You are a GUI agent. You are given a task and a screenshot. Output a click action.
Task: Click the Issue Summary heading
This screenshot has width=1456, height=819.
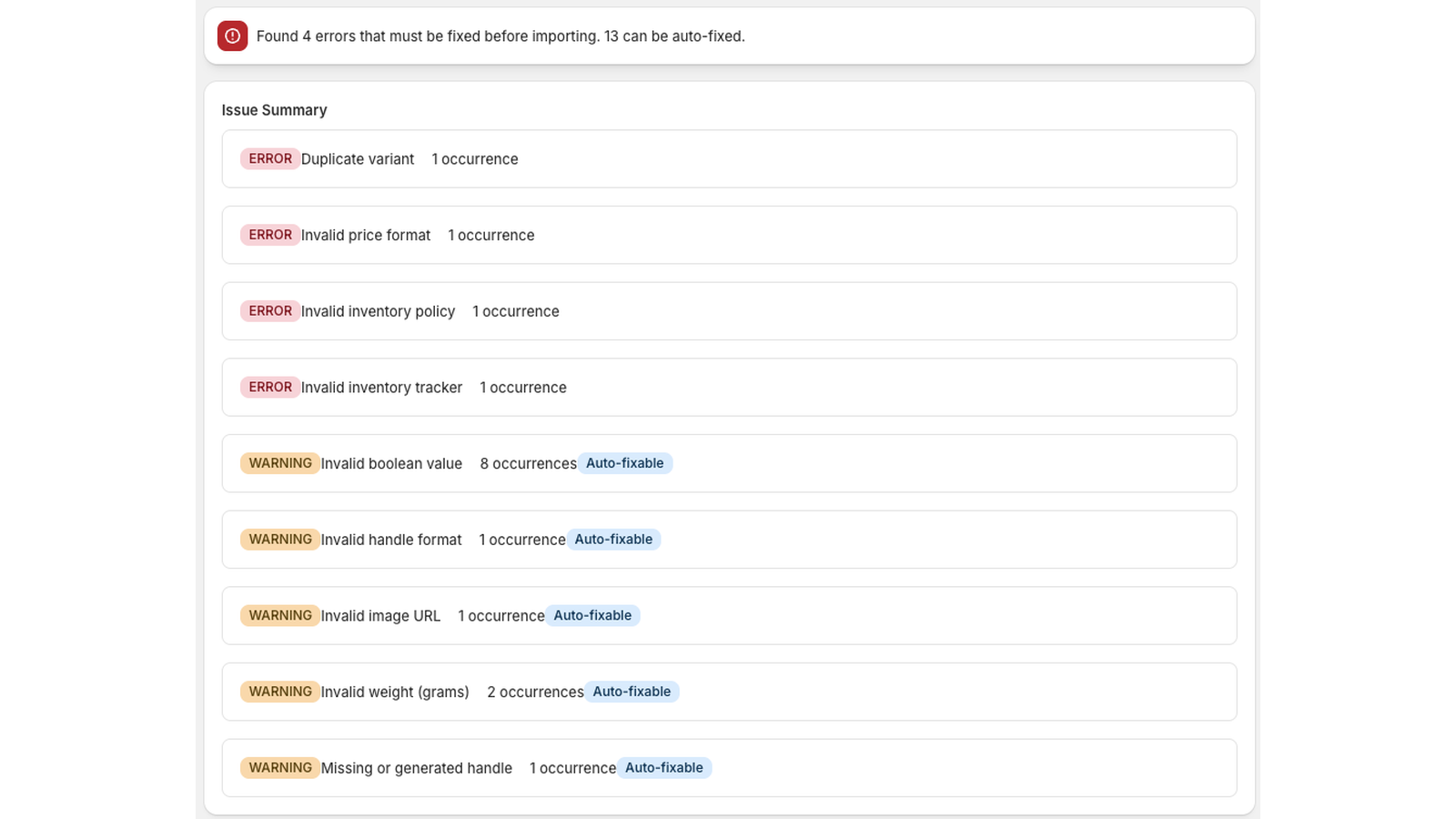pyautogui.click(x=273, y=109)
